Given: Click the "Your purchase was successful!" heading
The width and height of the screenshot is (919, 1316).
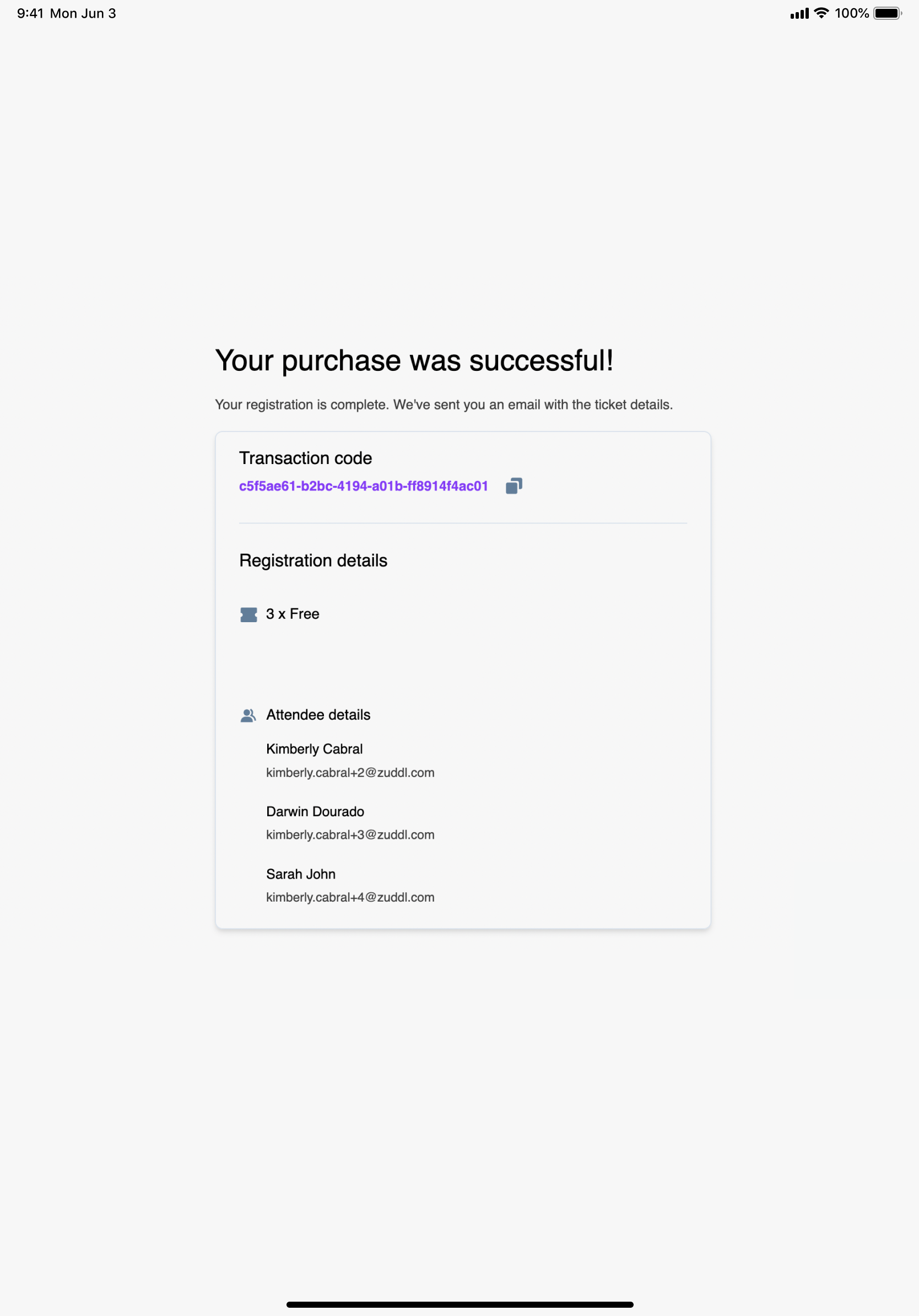Looking at the screenshot, I should coord(414,360).
